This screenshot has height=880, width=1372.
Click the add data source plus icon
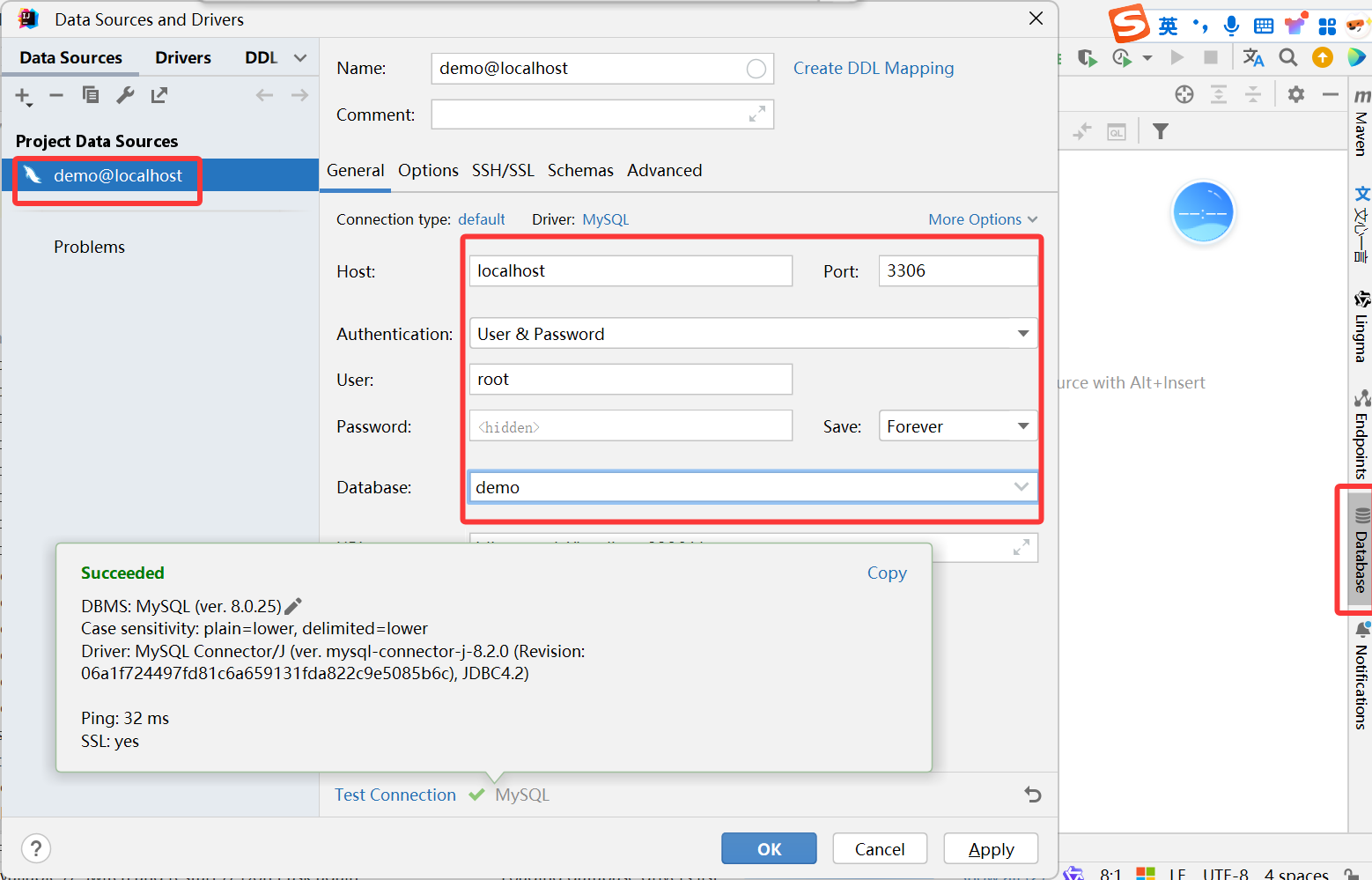pyautogui.click(x=23, y=96)
